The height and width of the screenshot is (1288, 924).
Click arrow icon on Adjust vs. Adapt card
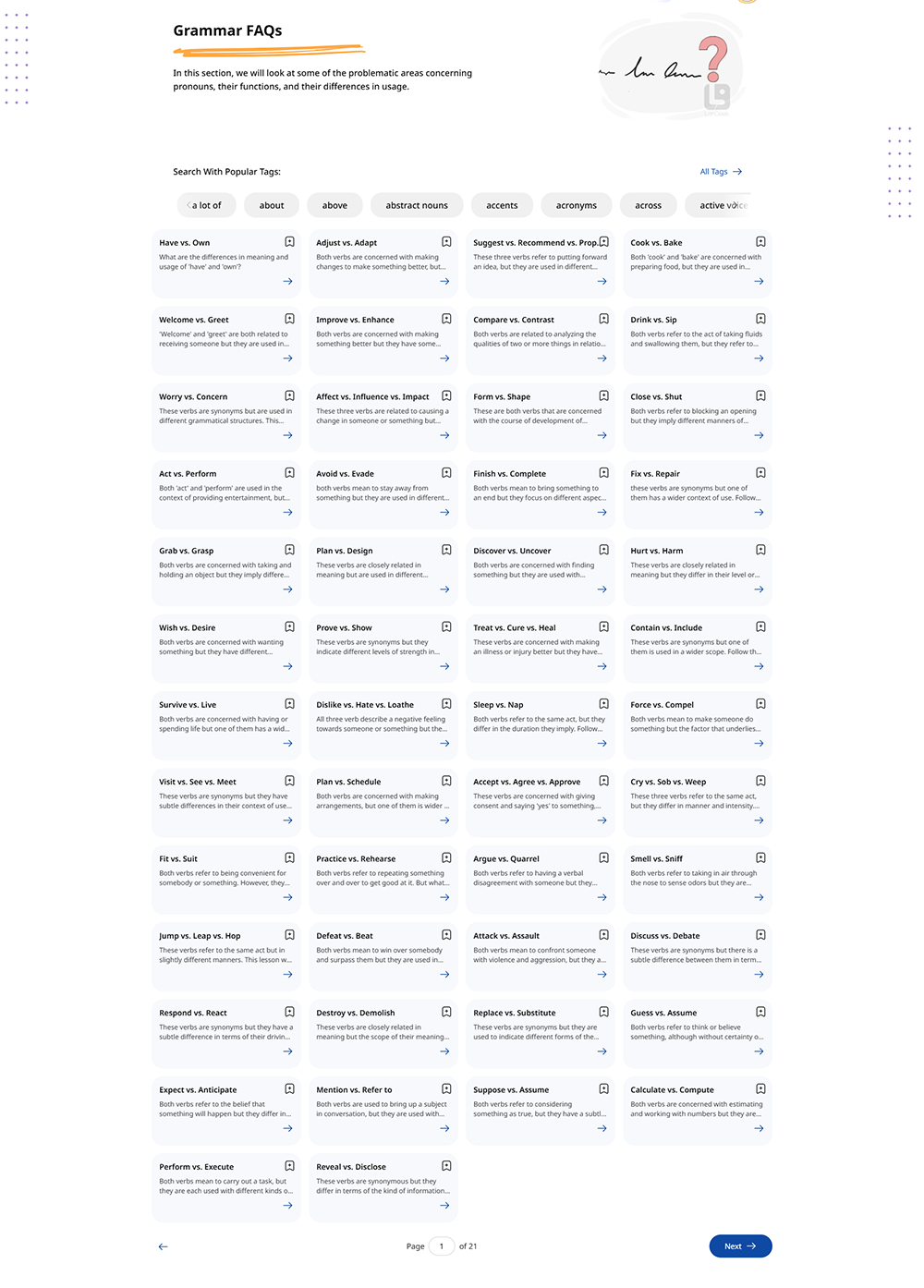(x=444, y=281)
